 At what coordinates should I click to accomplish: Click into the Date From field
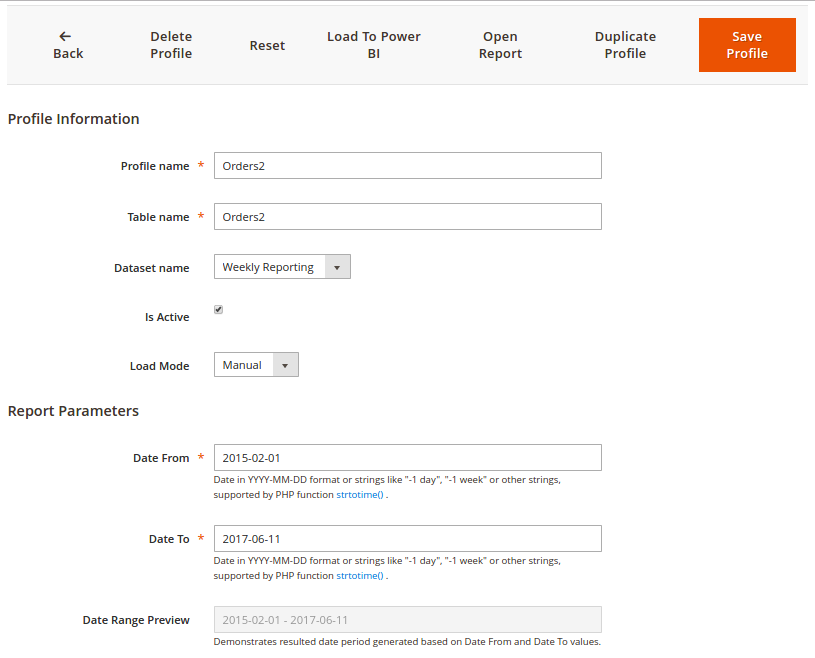[x=408, y=458]
